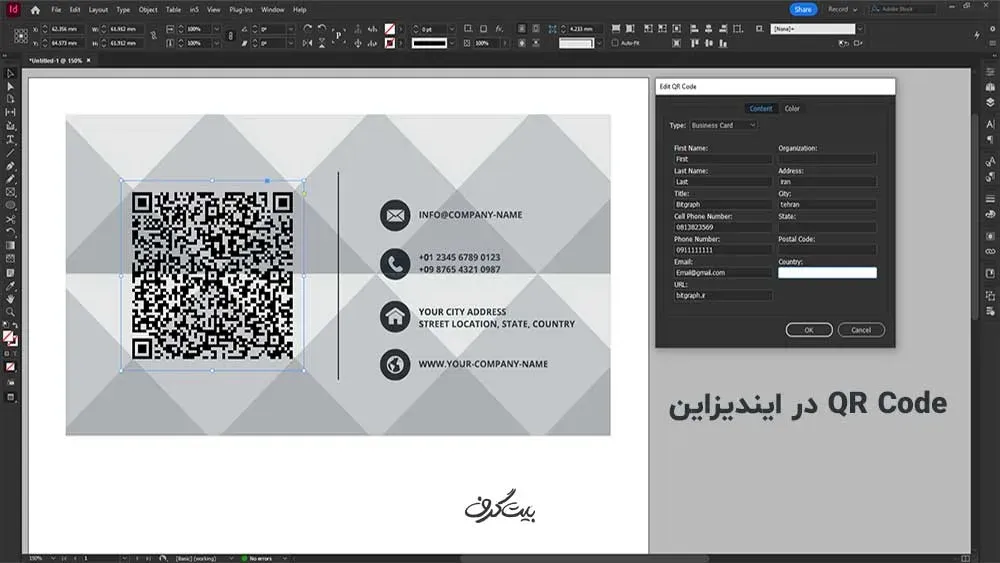Image resolution: width=1000 pixels, height=563 pixels.
Task: Click the email icon on the business card
Action: tap(395, 215)
